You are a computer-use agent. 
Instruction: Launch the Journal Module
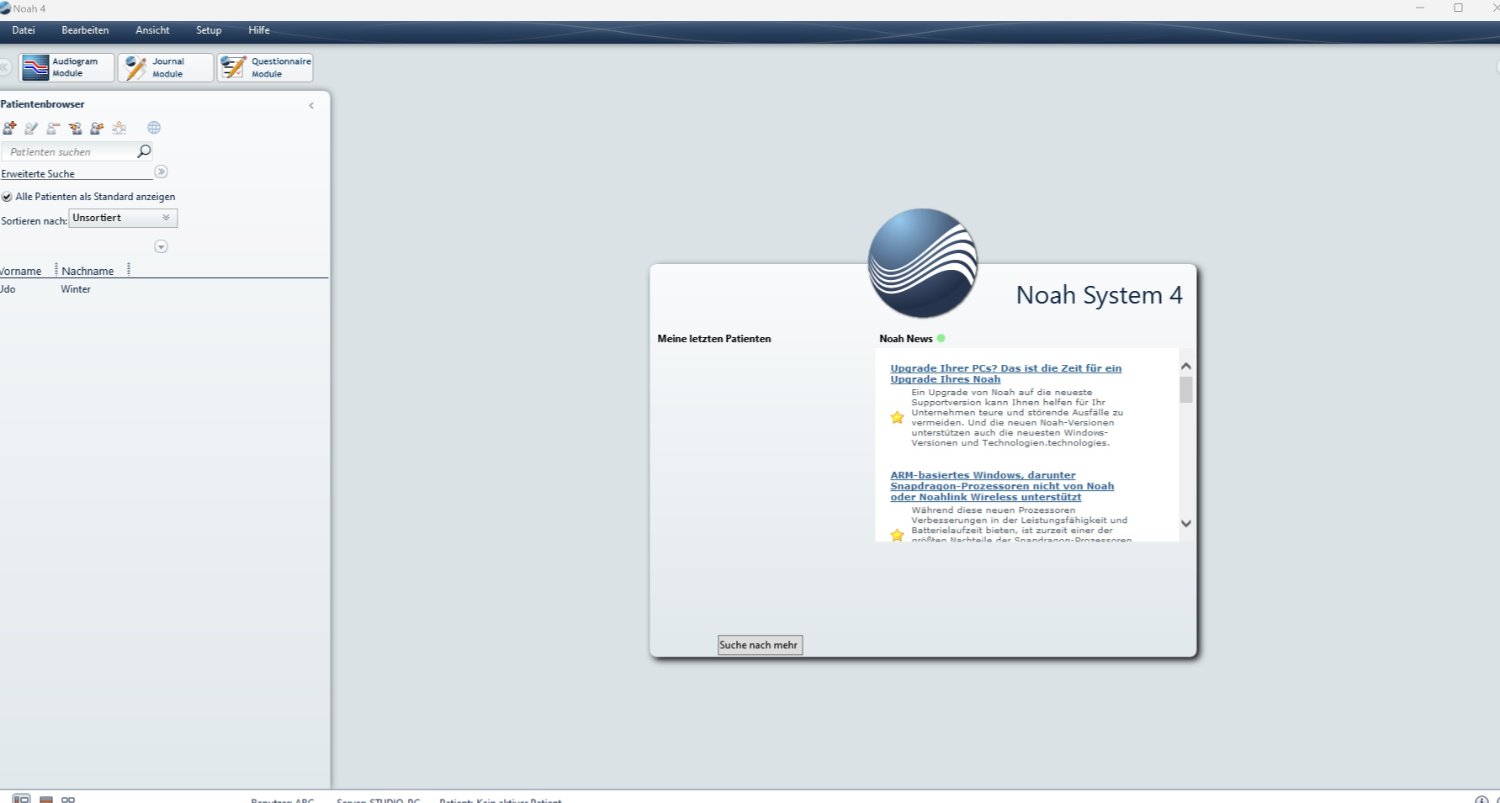[165, 68]
